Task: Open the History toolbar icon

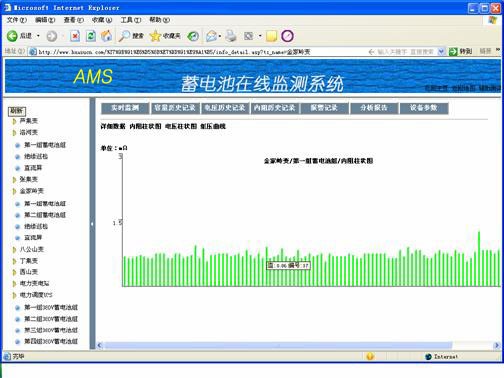Action: tap(193, 36)
